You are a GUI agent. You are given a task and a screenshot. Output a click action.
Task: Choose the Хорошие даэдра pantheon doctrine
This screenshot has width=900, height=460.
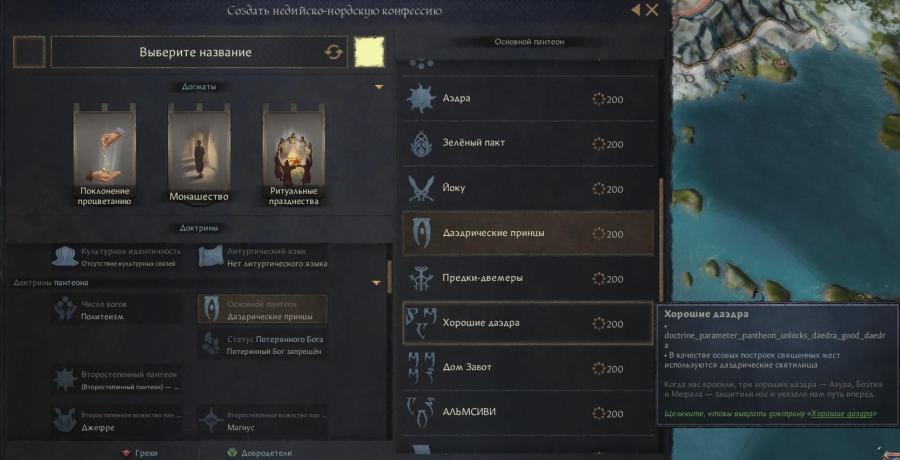[528, 323]
